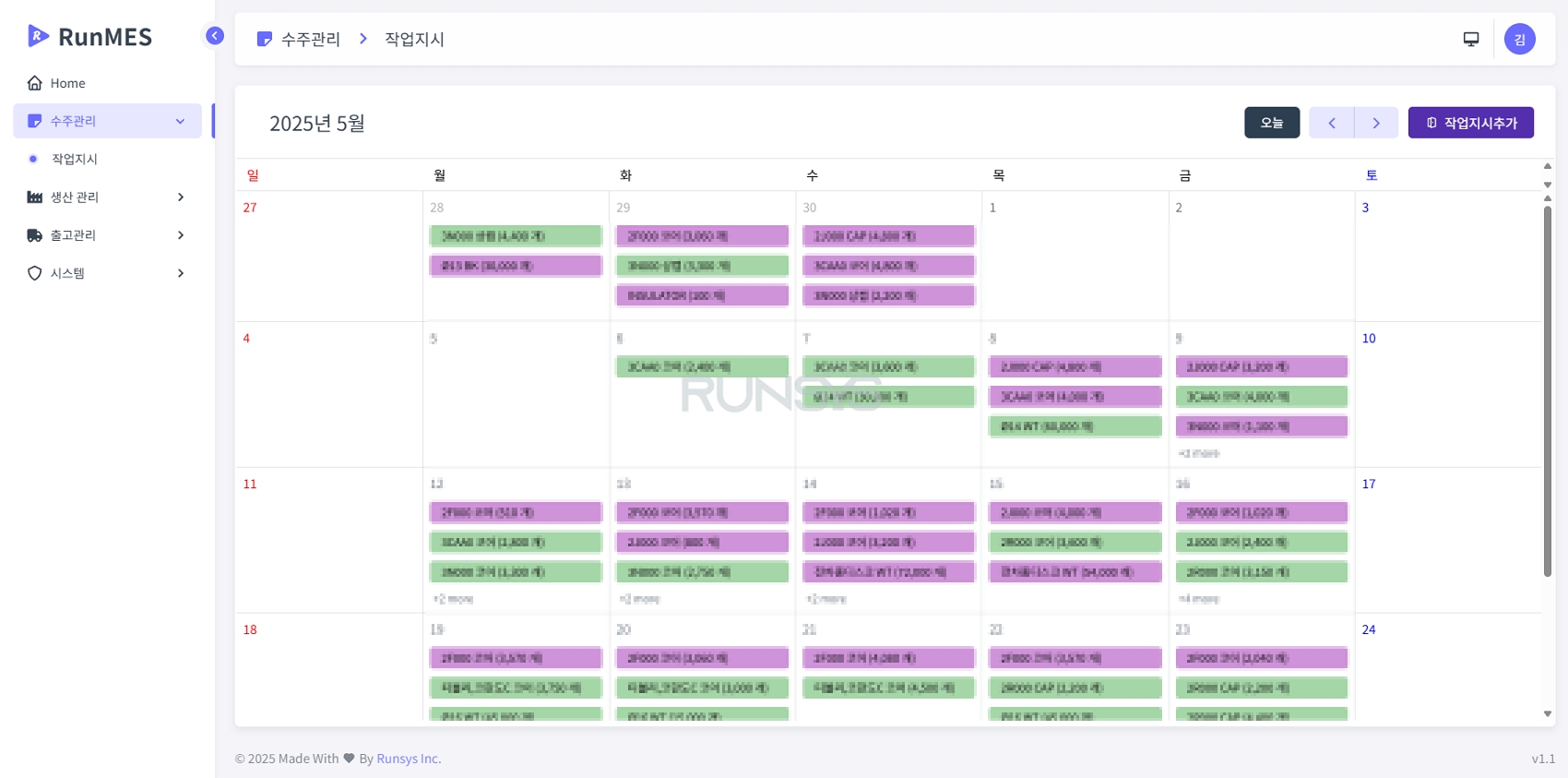Click the RunMES logo icon
Image resolution: width=1568 pixels, height=778 pixels.
[x=38, y=36]
